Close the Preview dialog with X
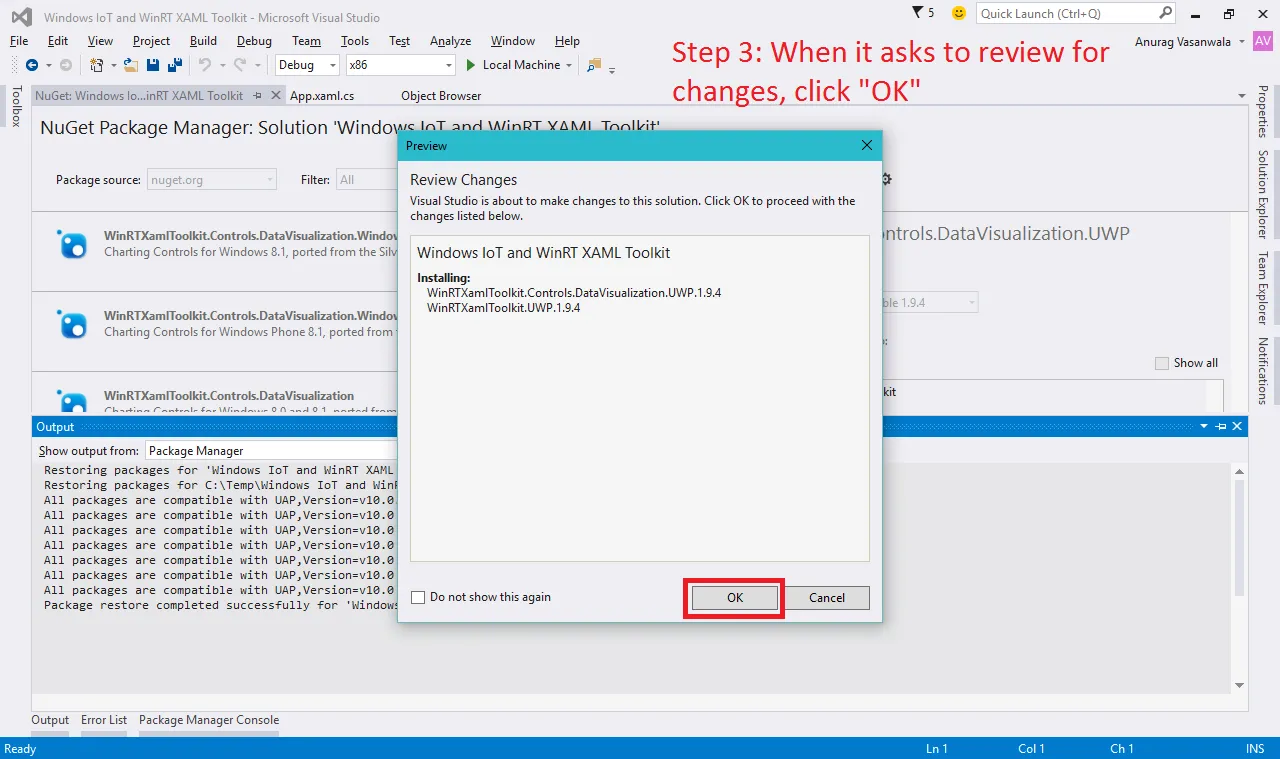The height and width of the screenshot is (759, 1280). coord(867,145)
